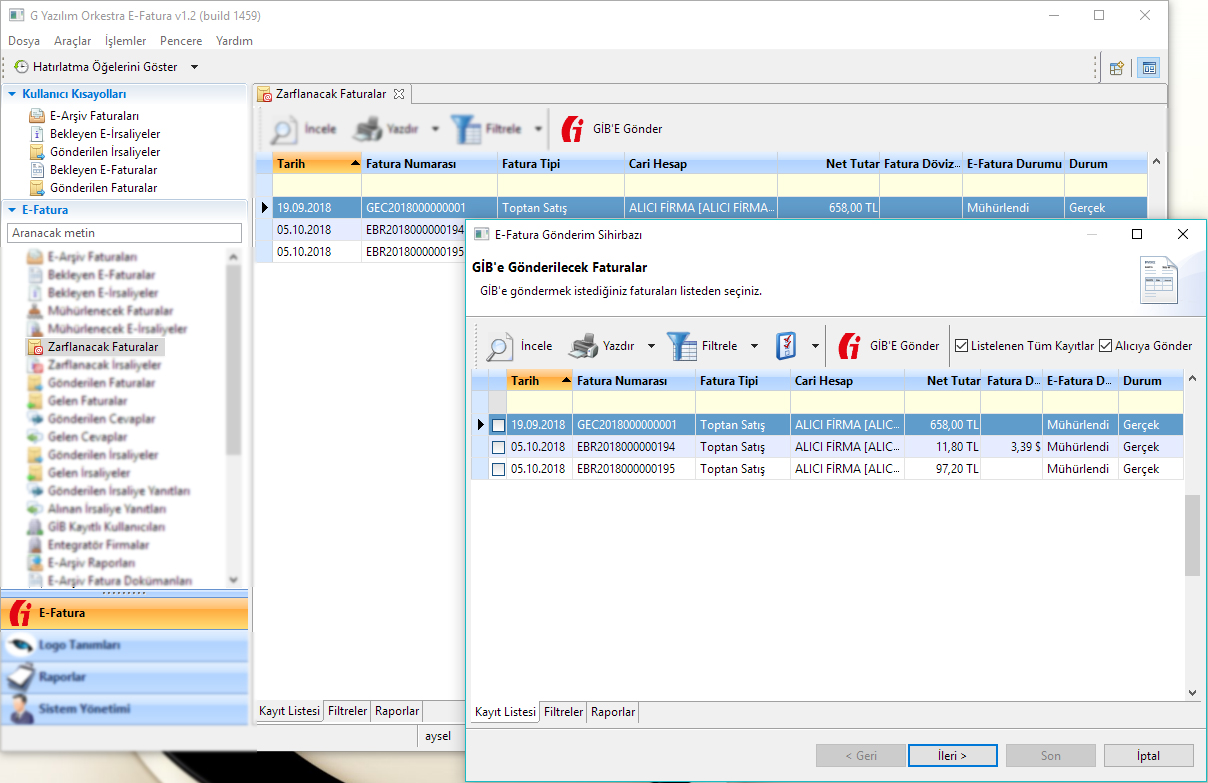
Task: Uncheck Listelenen Tüm Kayıtlar checkbox
Action: click(x=962, y=346)
